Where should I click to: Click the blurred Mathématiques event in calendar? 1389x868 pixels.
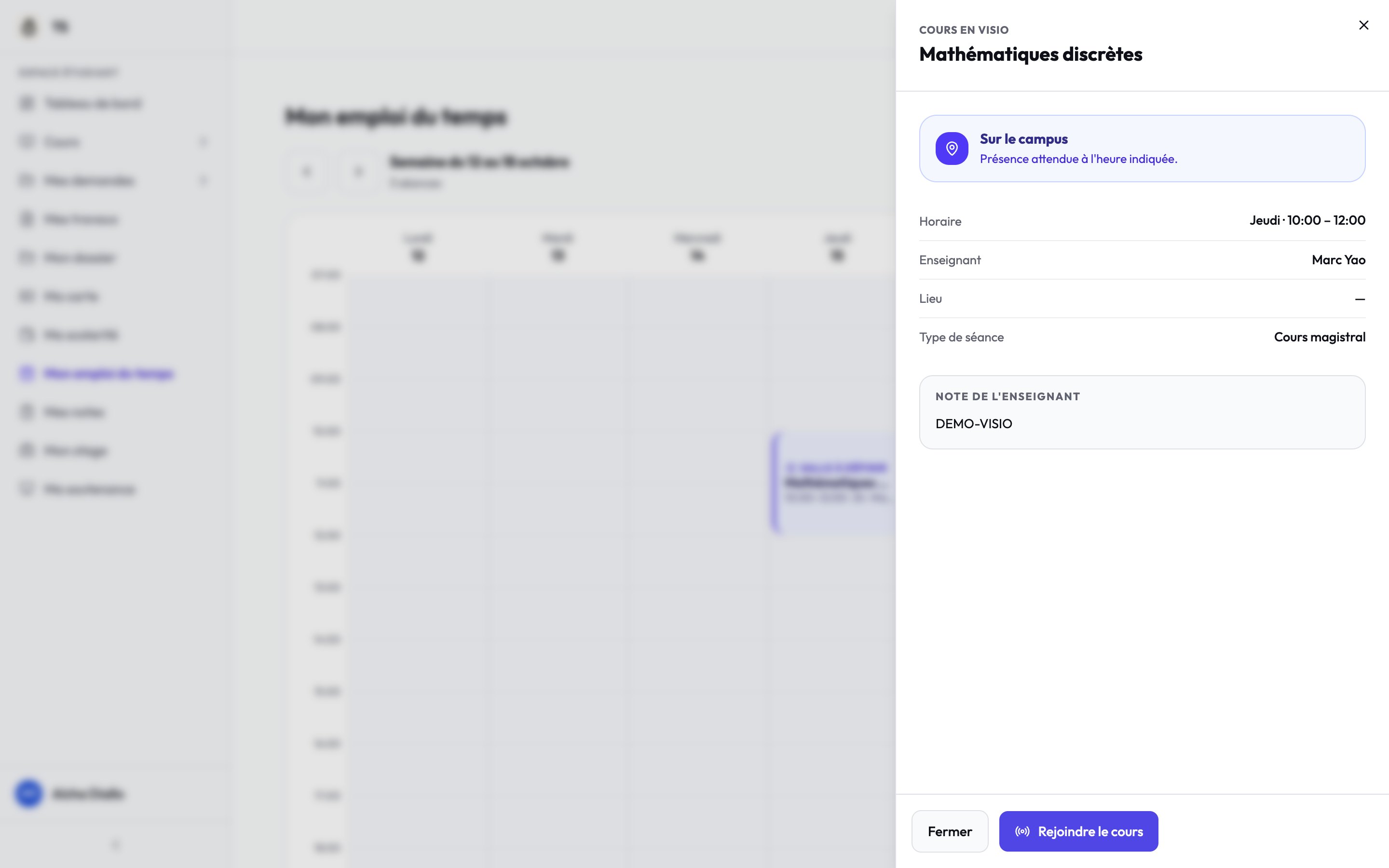(x=833, y=483)
